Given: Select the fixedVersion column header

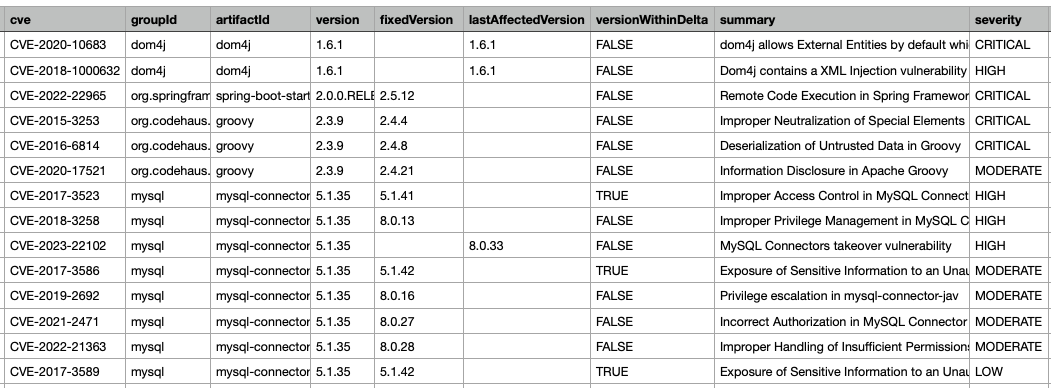Looking at the screenshot, I should coord(419,20).
